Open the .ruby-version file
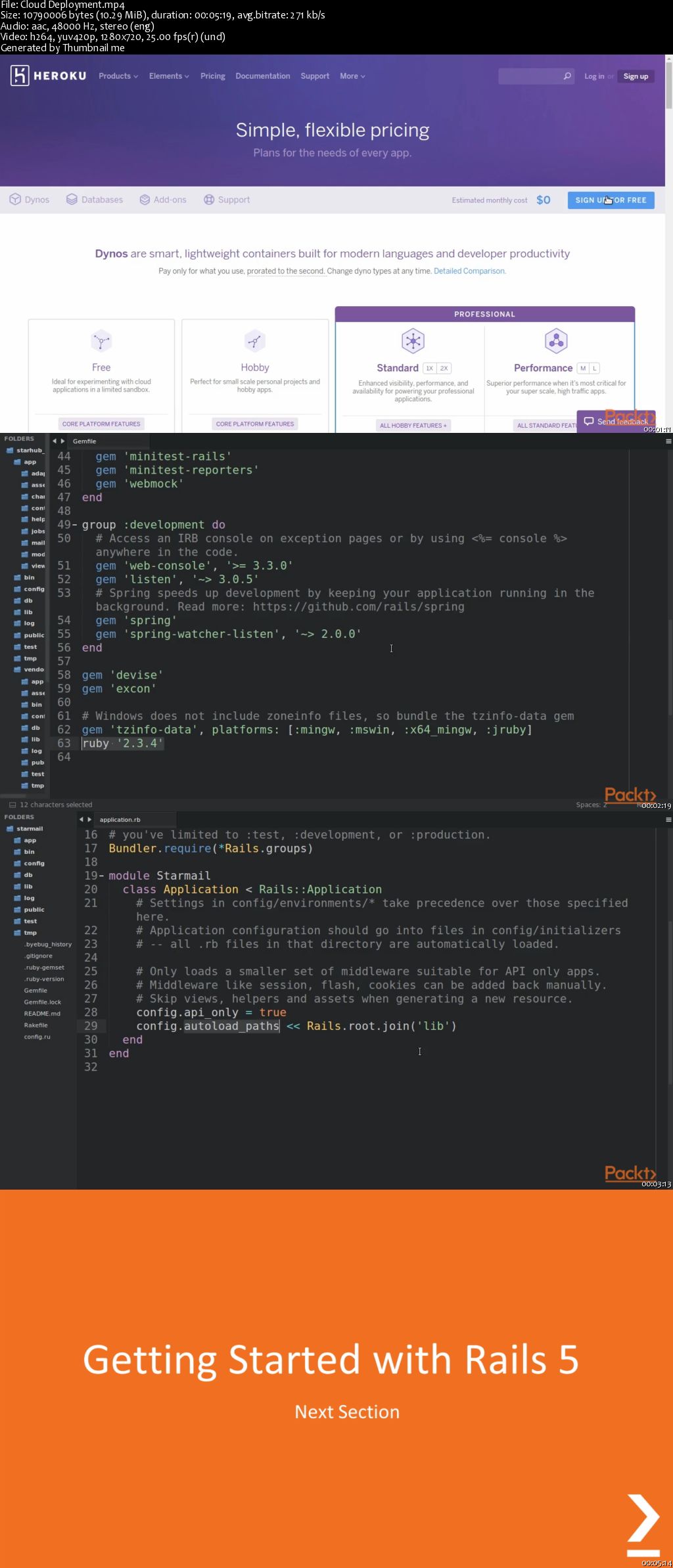The height and width of the screenshot is (1568, 673). click(44, 979)
